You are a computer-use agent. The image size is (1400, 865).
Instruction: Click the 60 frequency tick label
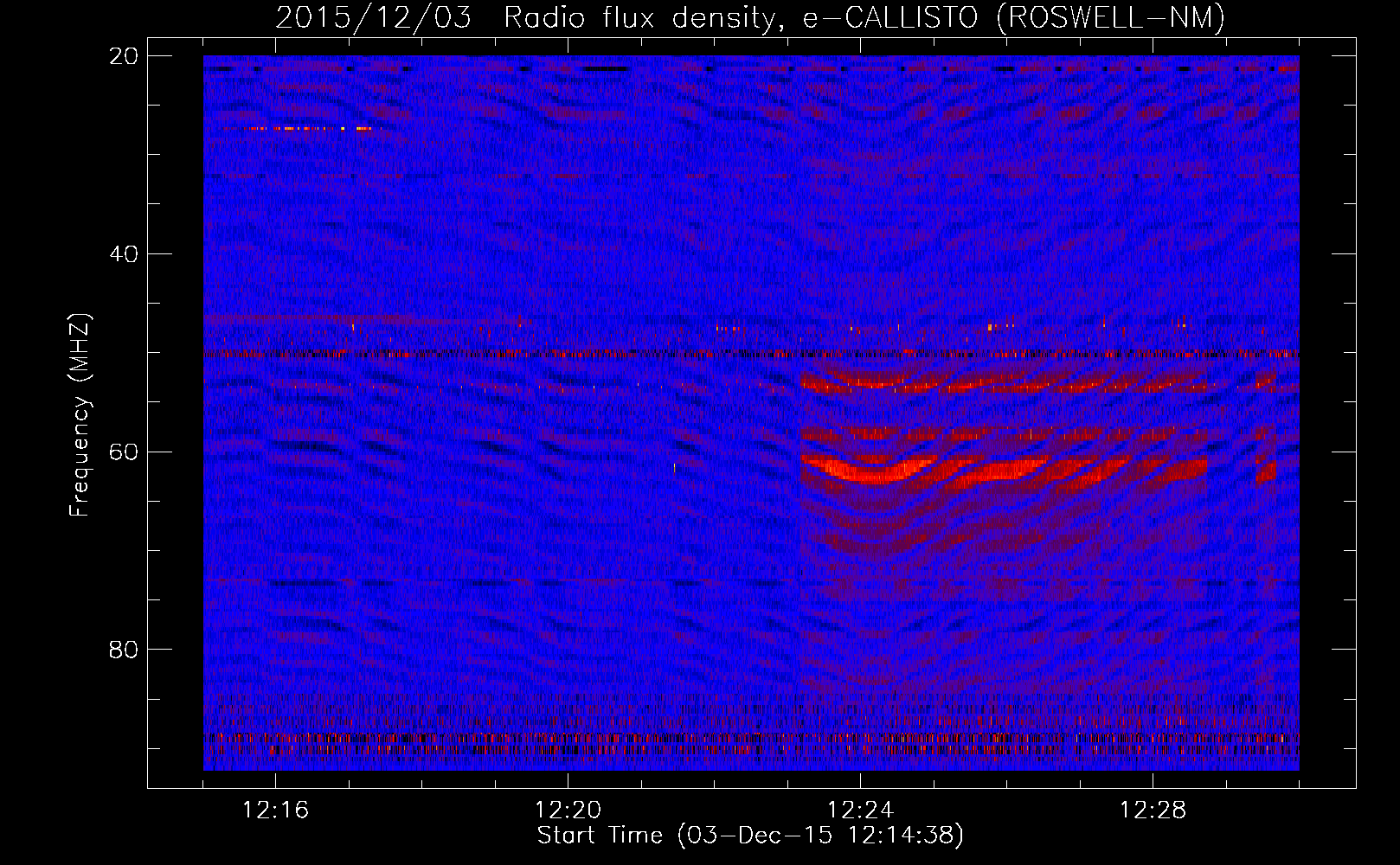click(124, 452)
